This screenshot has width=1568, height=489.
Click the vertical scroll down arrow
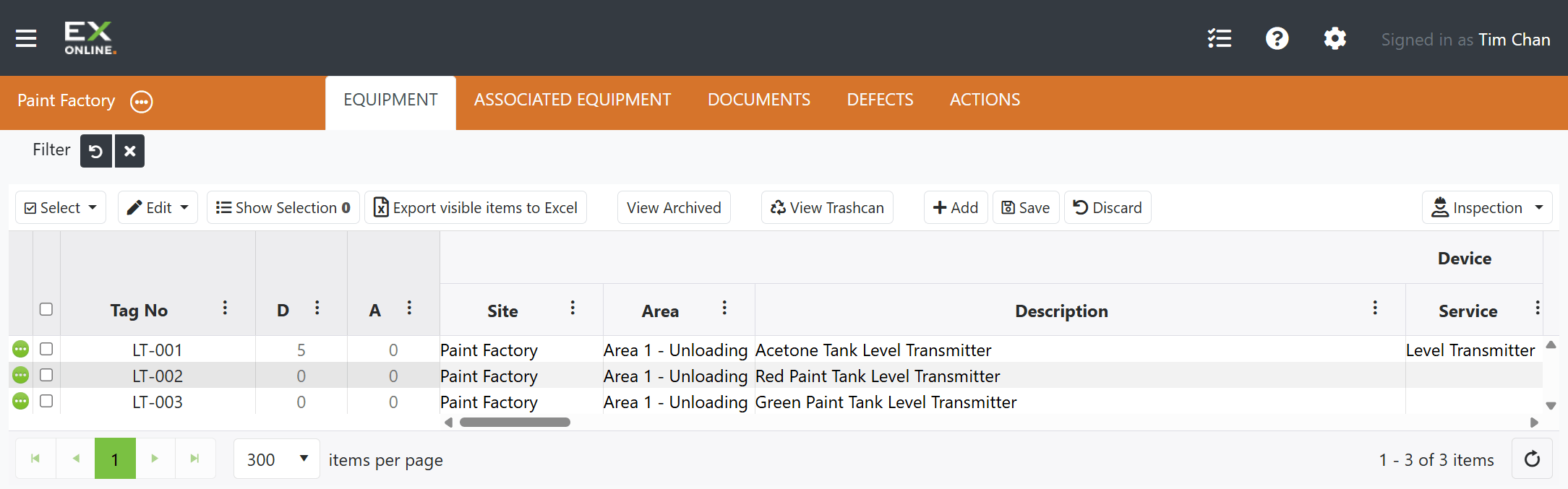[1551, 406]
